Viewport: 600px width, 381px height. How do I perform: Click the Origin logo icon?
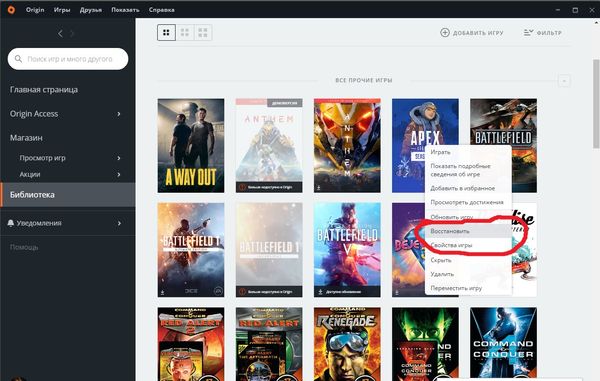[x=11, y=10]
